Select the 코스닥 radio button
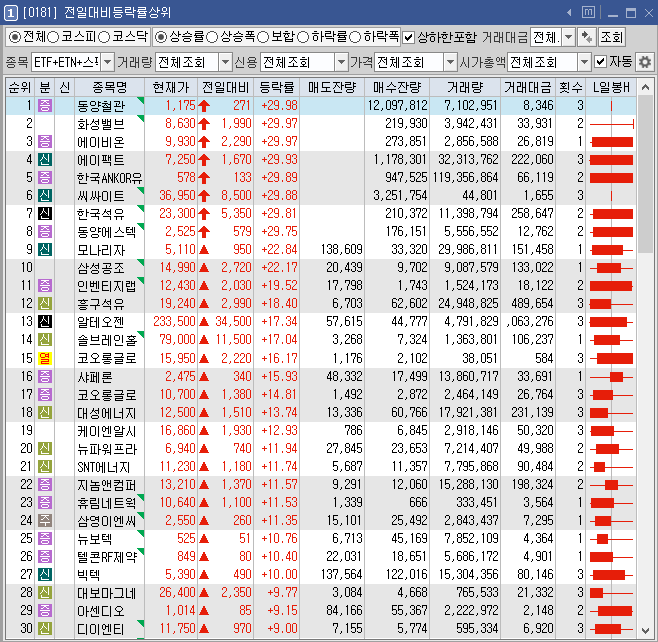 click(x=104, y=37)
